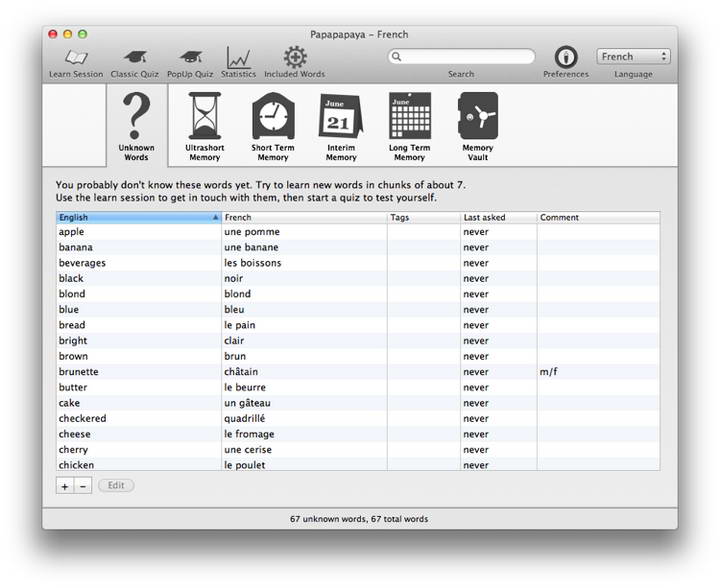Viewport: 720px width, 588px height.
Task: Zoom the window with the green button
Action: 83,34
